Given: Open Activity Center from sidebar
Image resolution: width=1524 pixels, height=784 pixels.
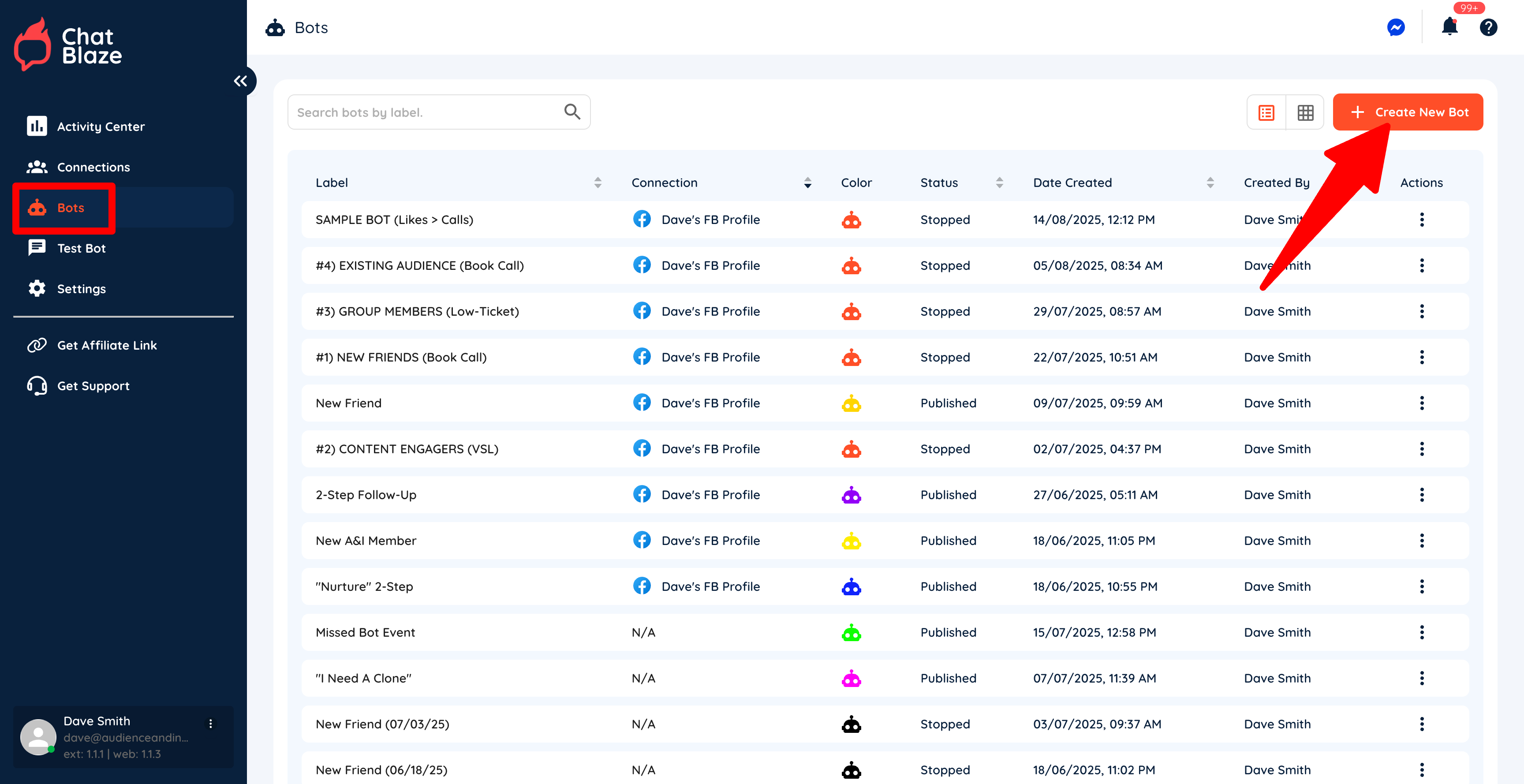Looking at the screenshot, I should (x=101, y=127).
